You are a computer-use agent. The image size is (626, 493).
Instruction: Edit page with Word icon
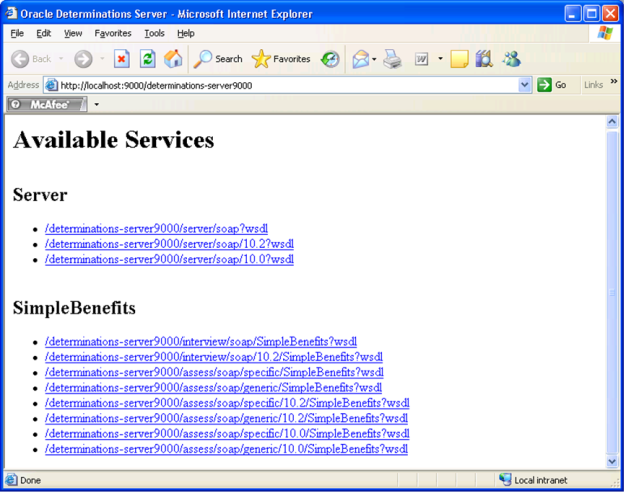click(x=422, y=59)
